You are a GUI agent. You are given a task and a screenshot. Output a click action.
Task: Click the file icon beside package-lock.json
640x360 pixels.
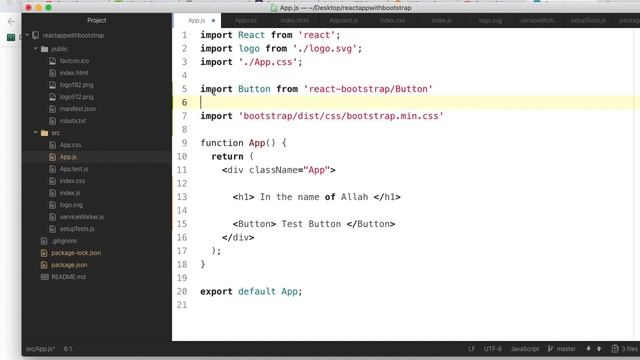[44, 253]
